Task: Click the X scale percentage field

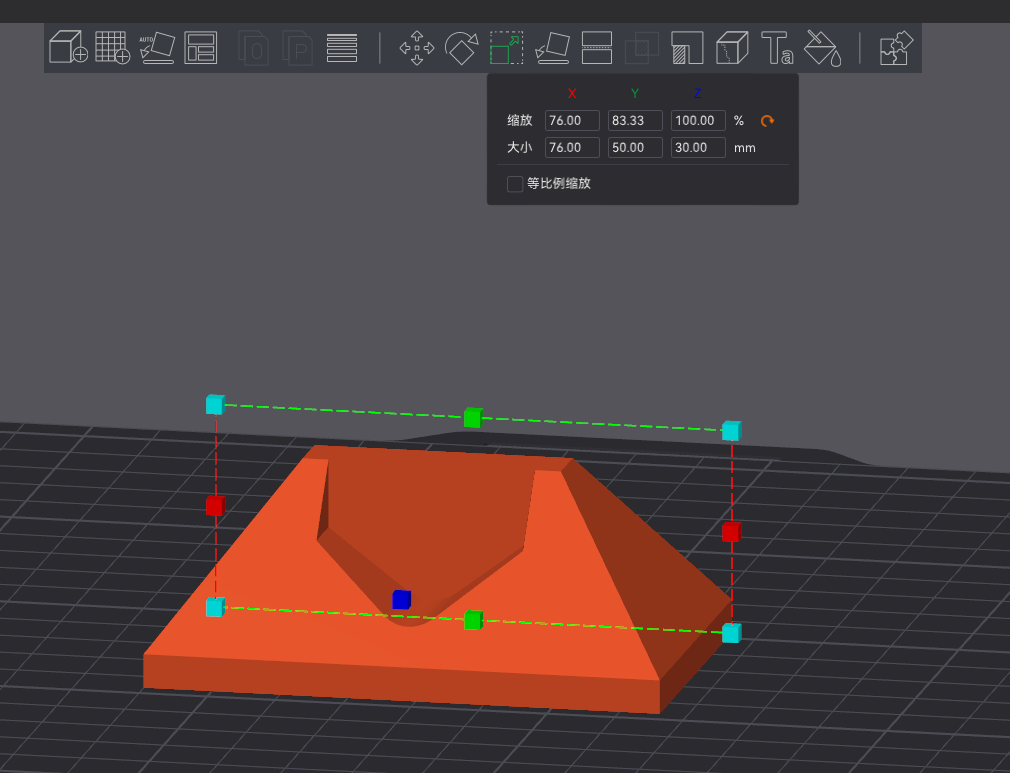Action: click(572, 120)
